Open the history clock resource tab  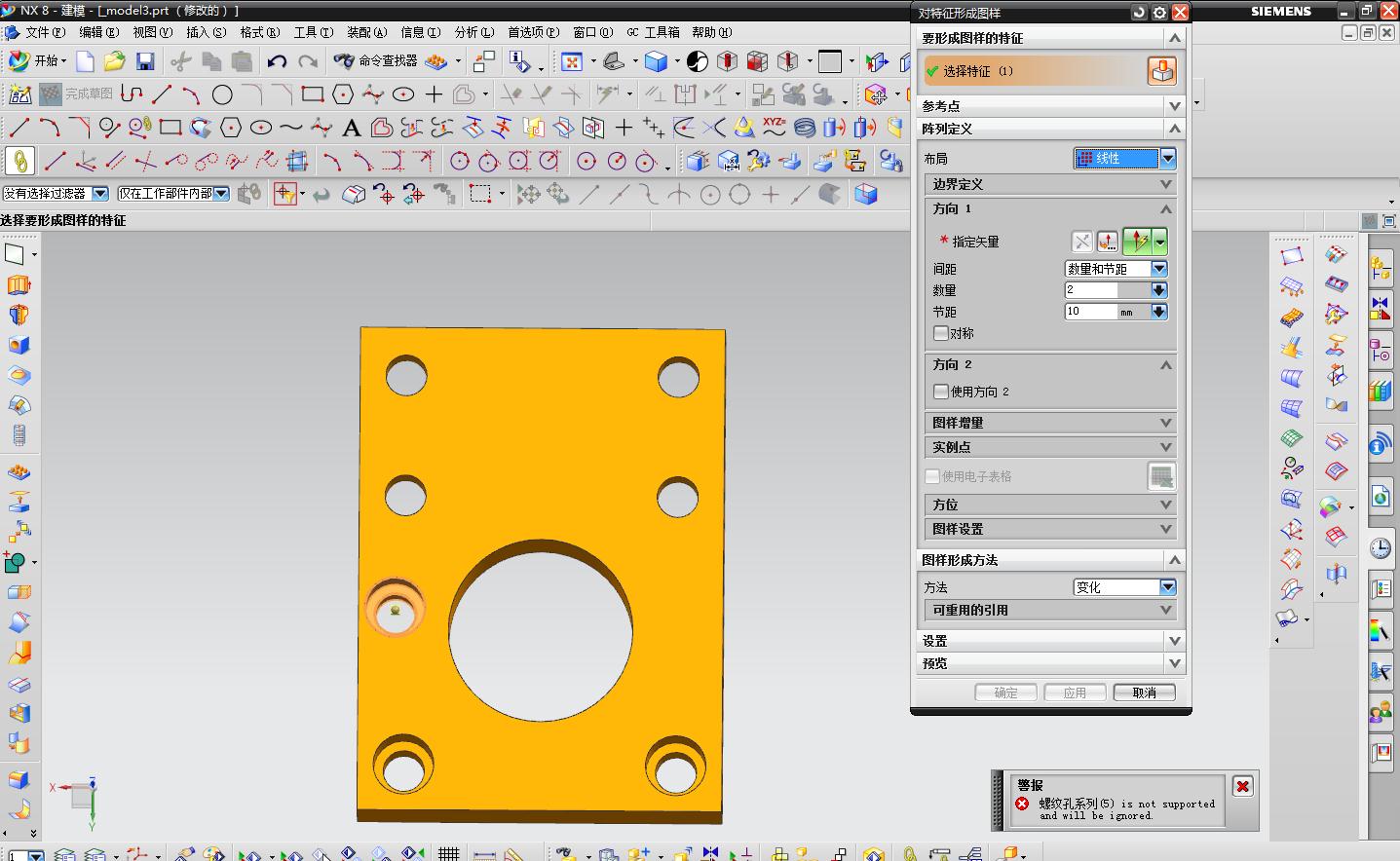[1381, 547]
